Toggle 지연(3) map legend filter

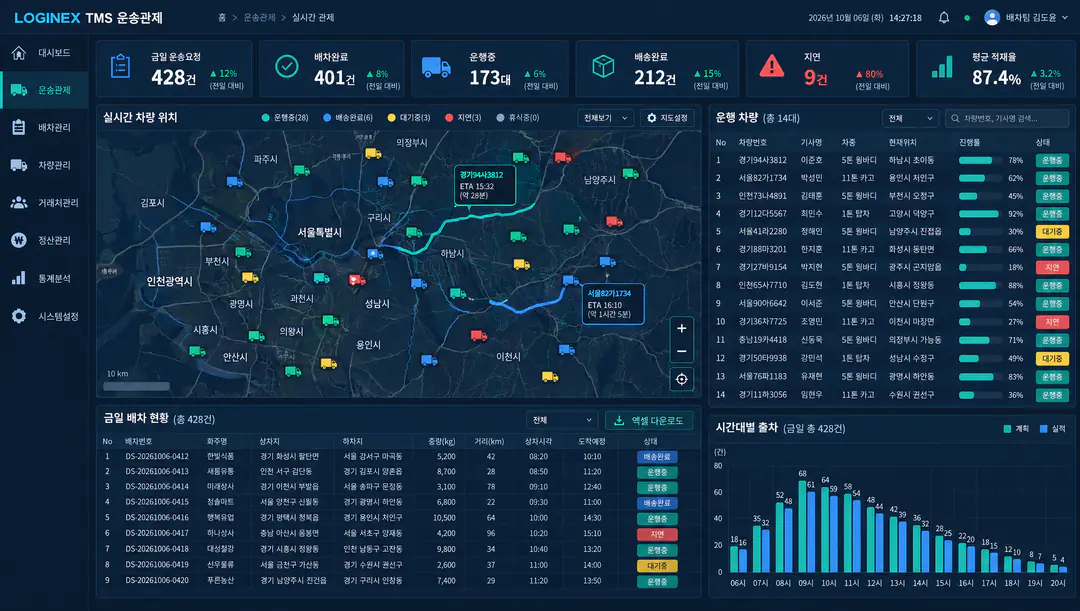tap(463, 118)
